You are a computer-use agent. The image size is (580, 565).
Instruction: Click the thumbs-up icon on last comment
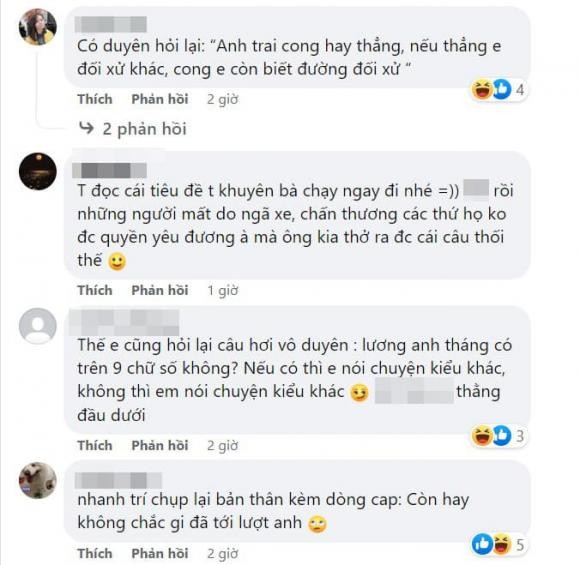(x=482, y=544)
